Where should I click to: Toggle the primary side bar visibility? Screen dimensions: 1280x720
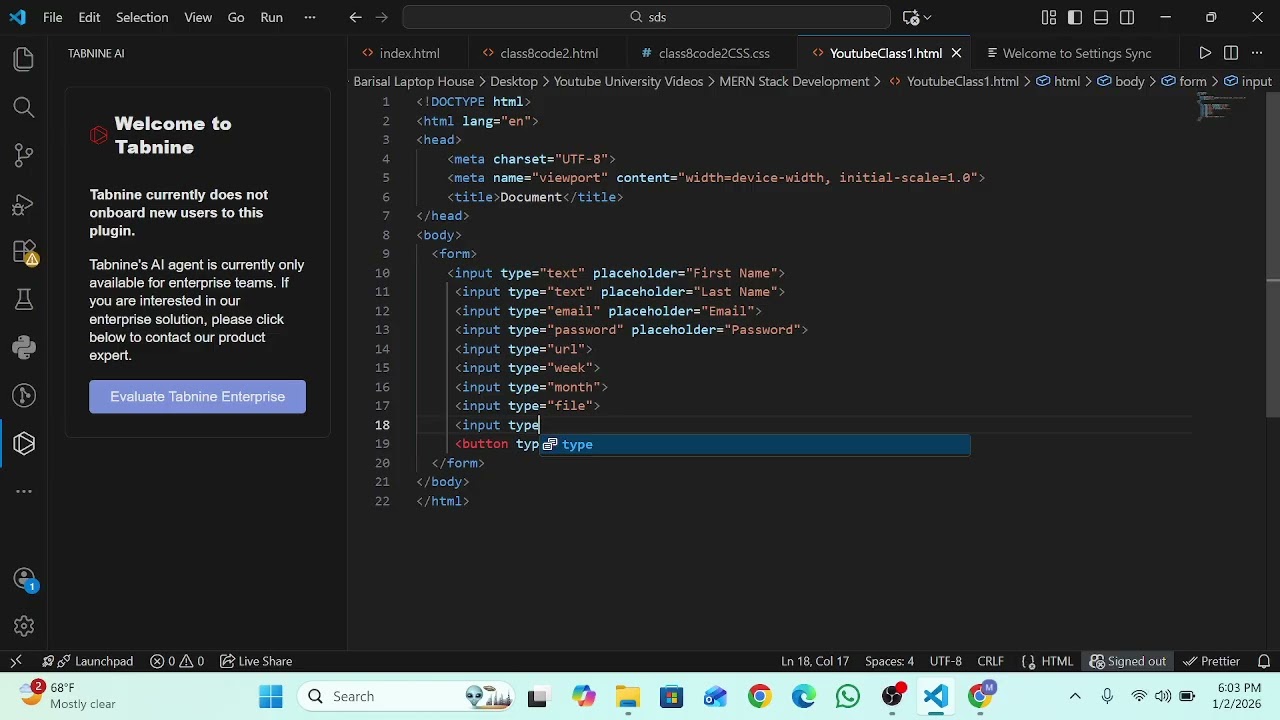click(1075, 17)
